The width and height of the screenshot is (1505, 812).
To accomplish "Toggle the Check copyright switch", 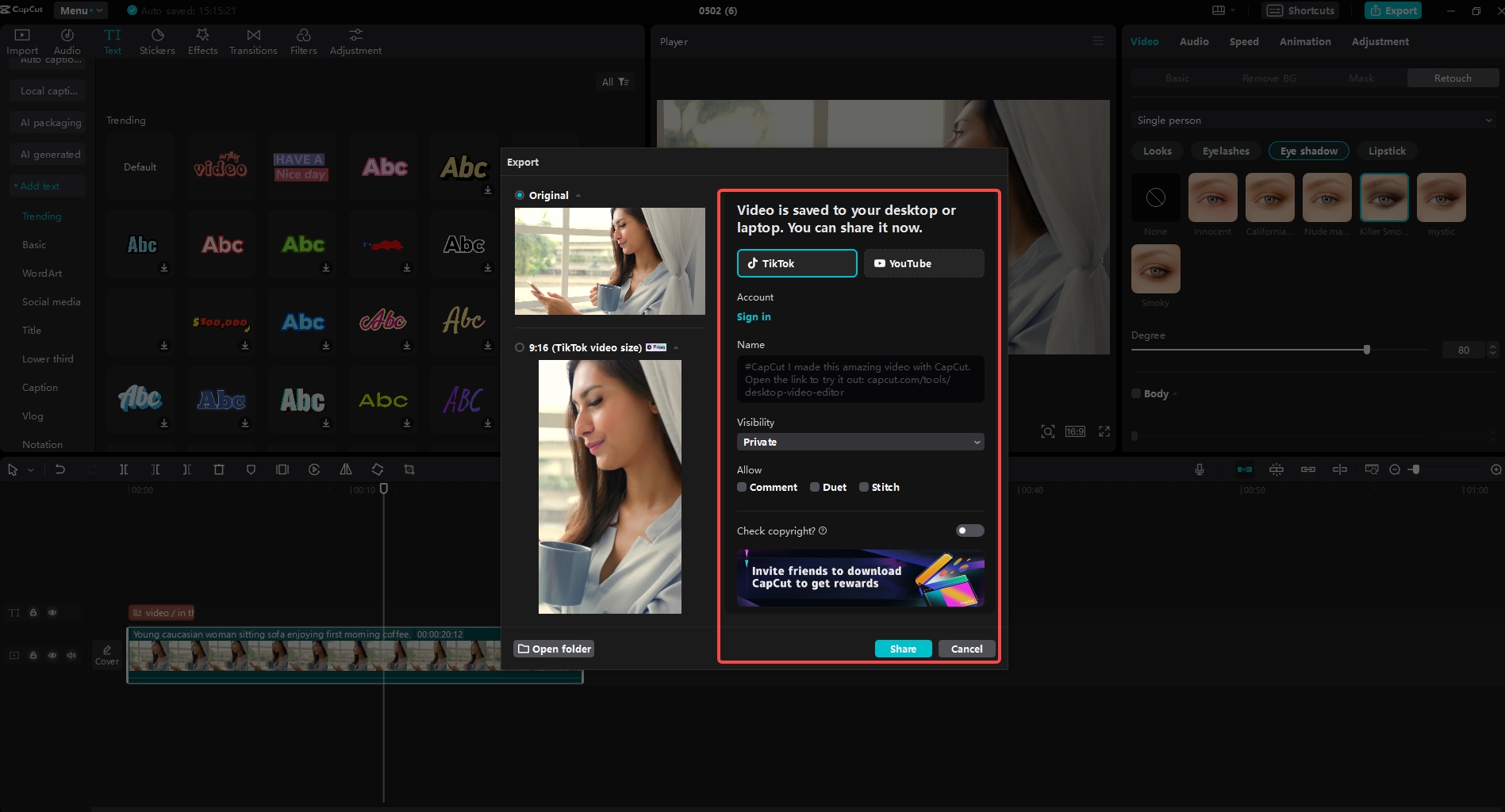I will (x=969, y=530).
